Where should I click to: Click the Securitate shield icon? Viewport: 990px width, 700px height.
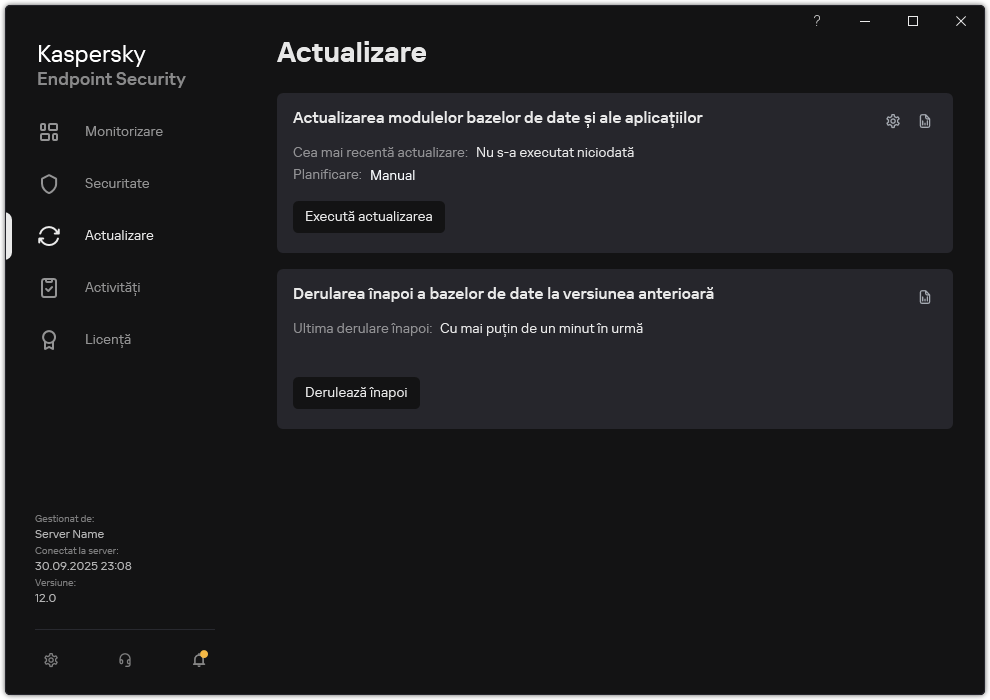(x=49, y=184)
